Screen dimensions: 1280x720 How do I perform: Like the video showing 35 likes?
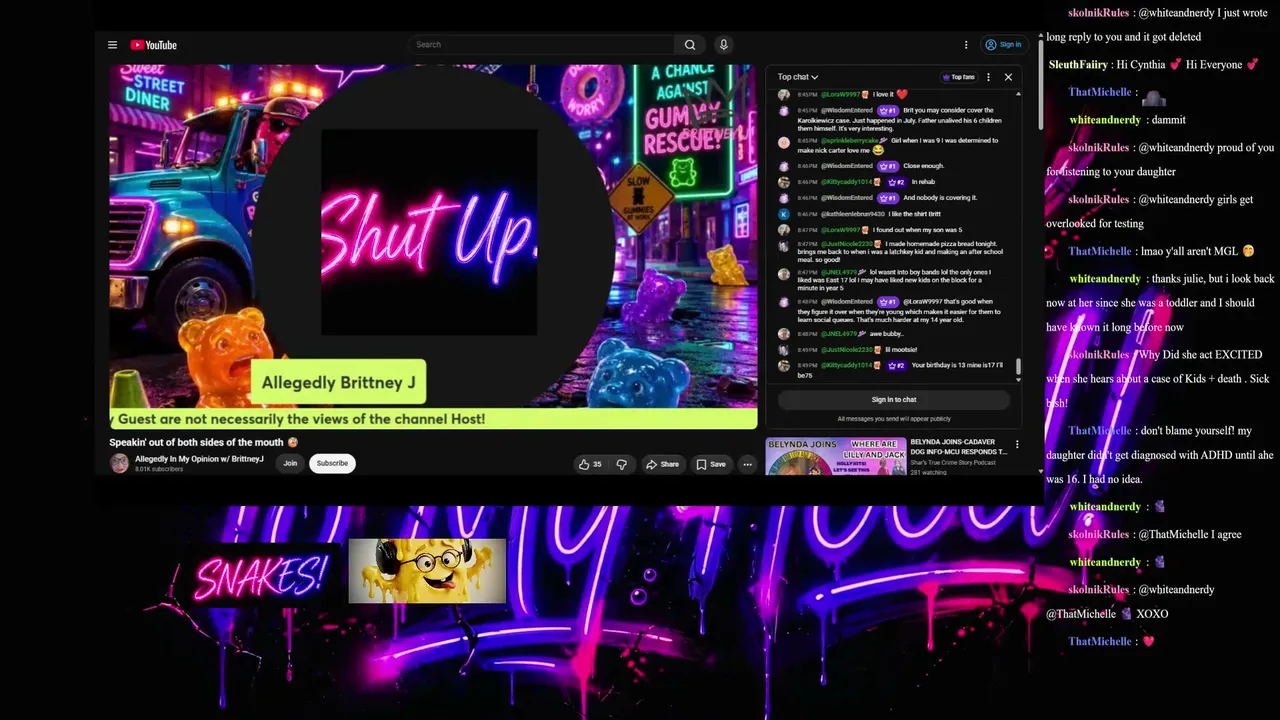pos(590,464)
